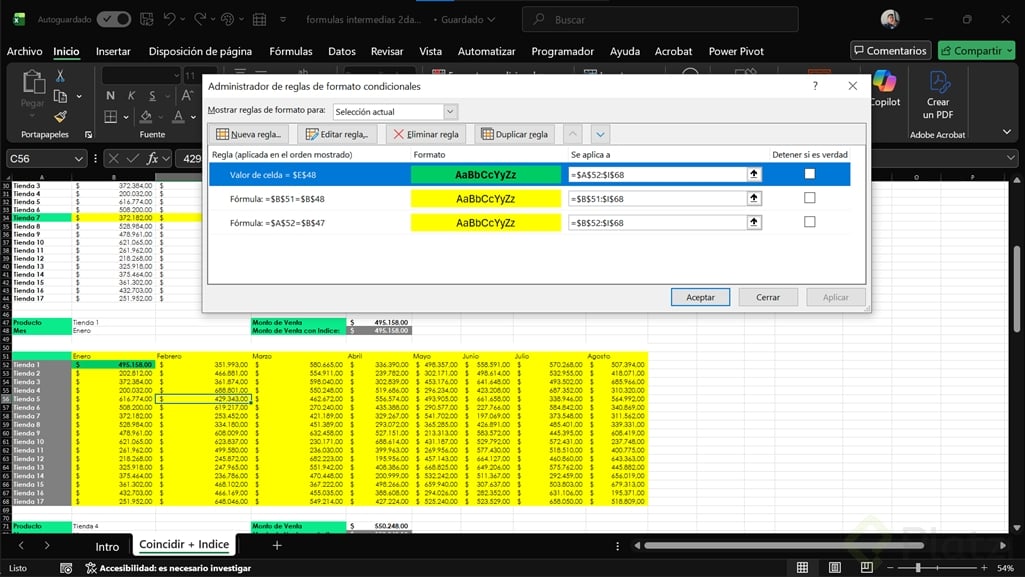Check 'Detener si es verdad' for Valor de celda rule
1025x577 pixels.
tap(809, 174)
